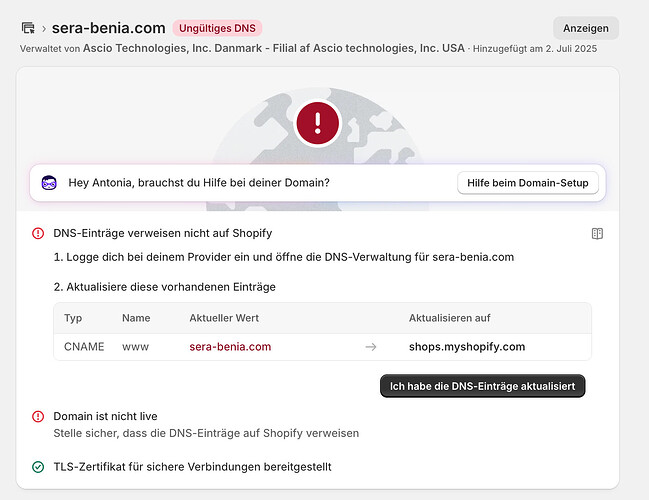
Task: Open the documentation book icon
Action: (597, 234)
